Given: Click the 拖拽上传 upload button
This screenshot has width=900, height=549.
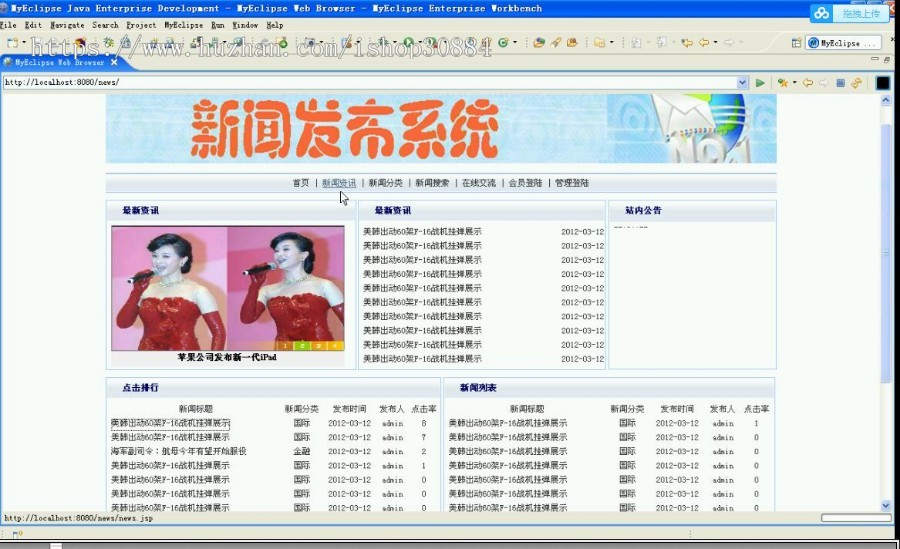Looking at the screenshot, I should coord(862,13).
